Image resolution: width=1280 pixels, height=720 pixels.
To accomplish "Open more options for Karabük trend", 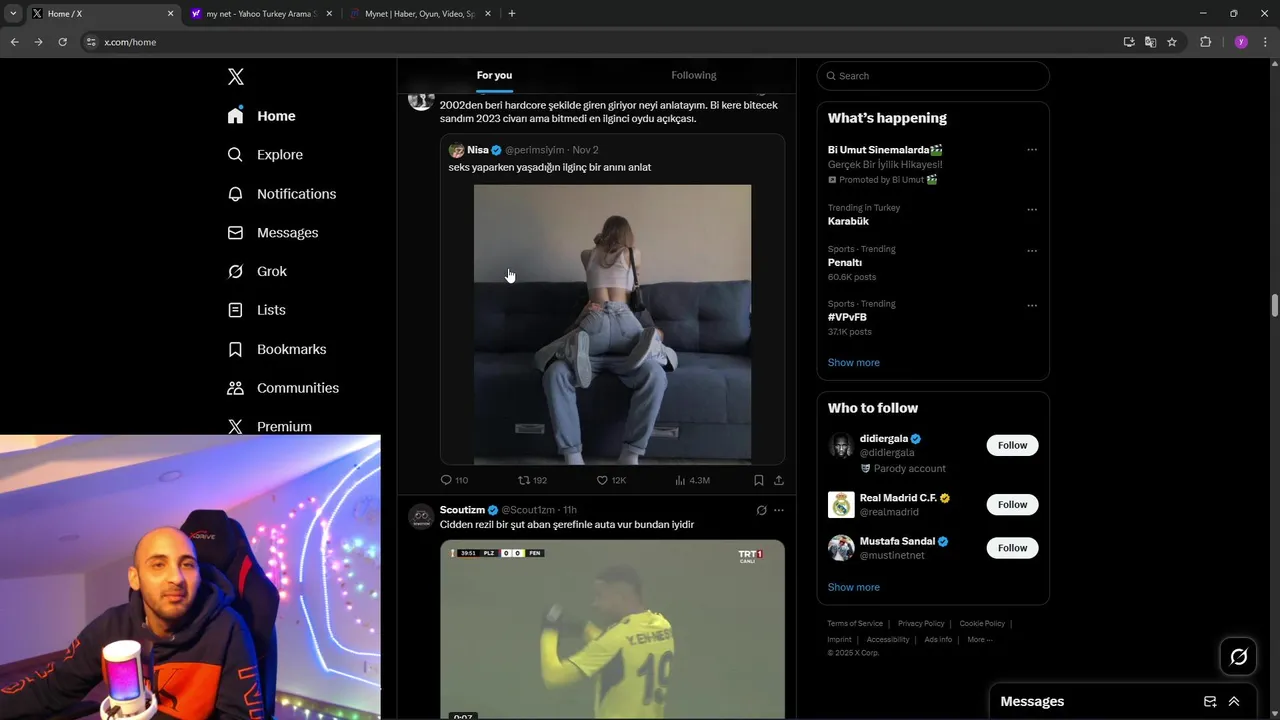I will pos(1032,210).
